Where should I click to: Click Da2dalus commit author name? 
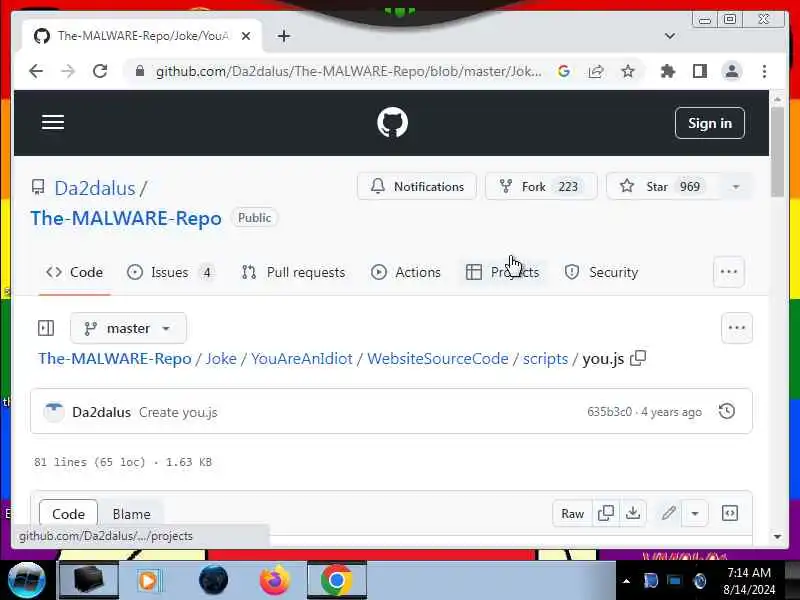[102, 412]
